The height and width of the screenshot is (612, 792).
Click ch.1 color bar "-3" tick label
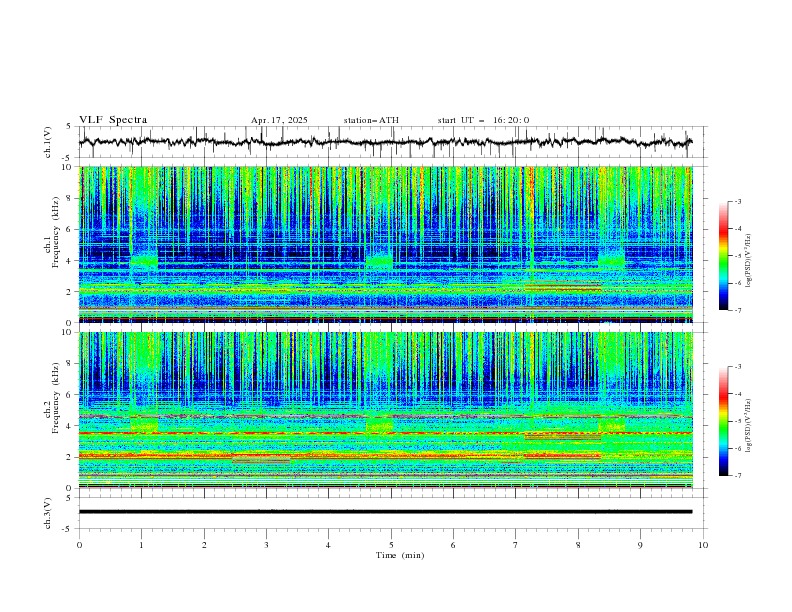[x=737, y=201]
